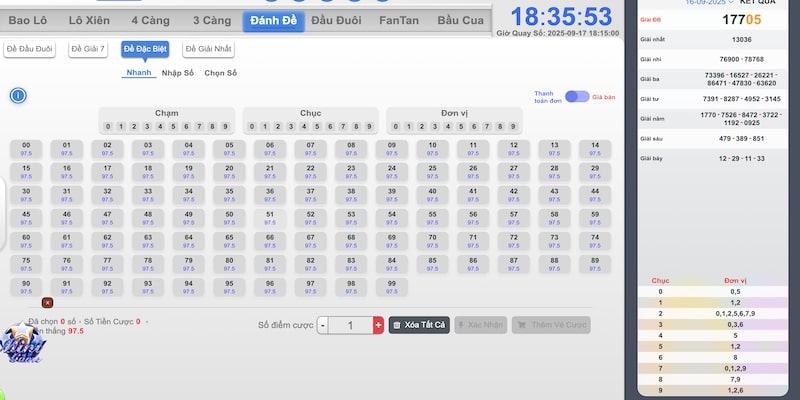
Task: Click the Xác Nhận confirm button
Action: [x=480, y=325]
